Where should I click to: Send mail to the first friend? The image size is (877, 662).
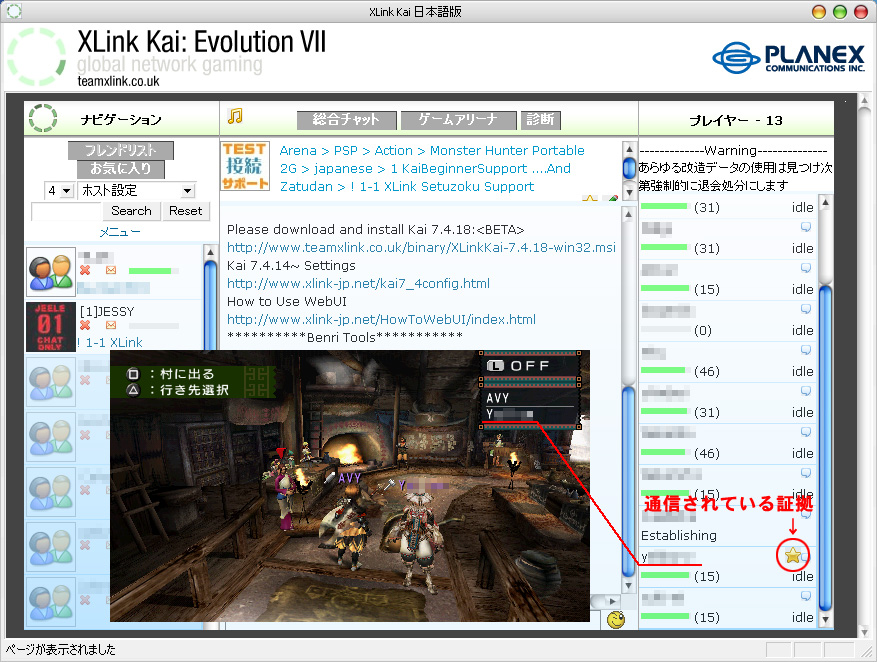point(111,271)
